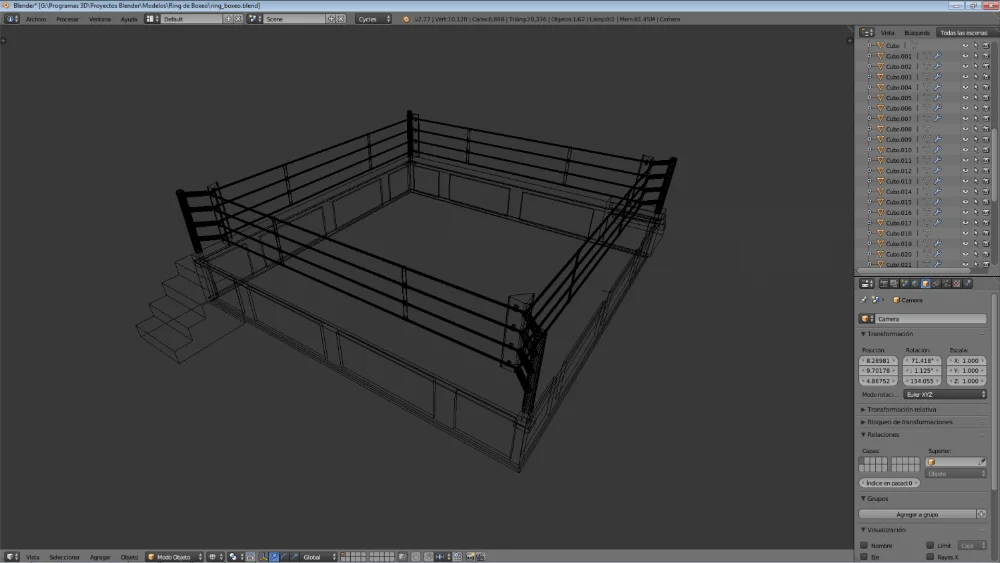
Task: Open the Seleccionar menu in 3D view header
Action: click(64, 557)
